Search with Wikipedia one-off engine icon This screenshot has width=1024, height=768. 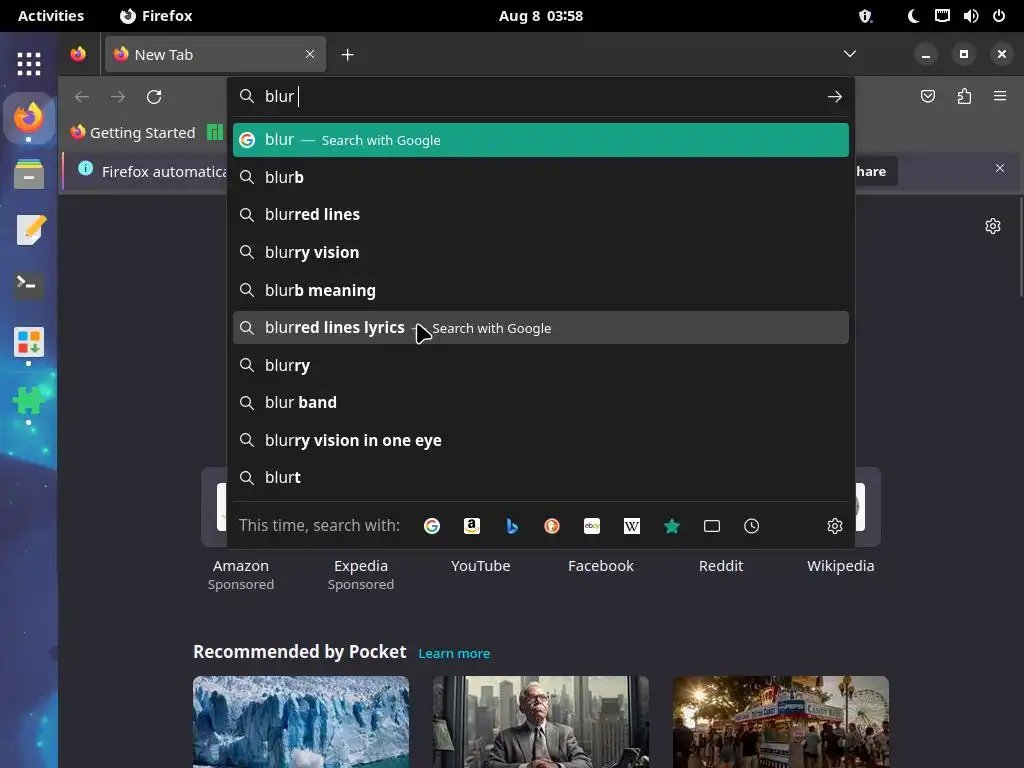pyautogui.click(x=632, y=526)
